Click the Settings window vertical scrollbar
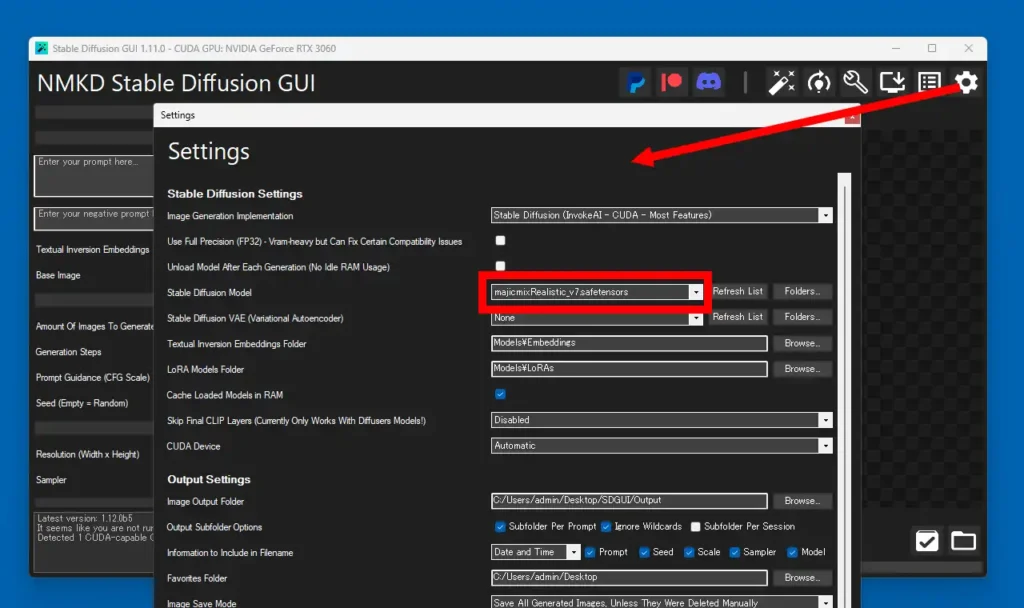Screen dimensions: 1024x608 click(844, 391)
